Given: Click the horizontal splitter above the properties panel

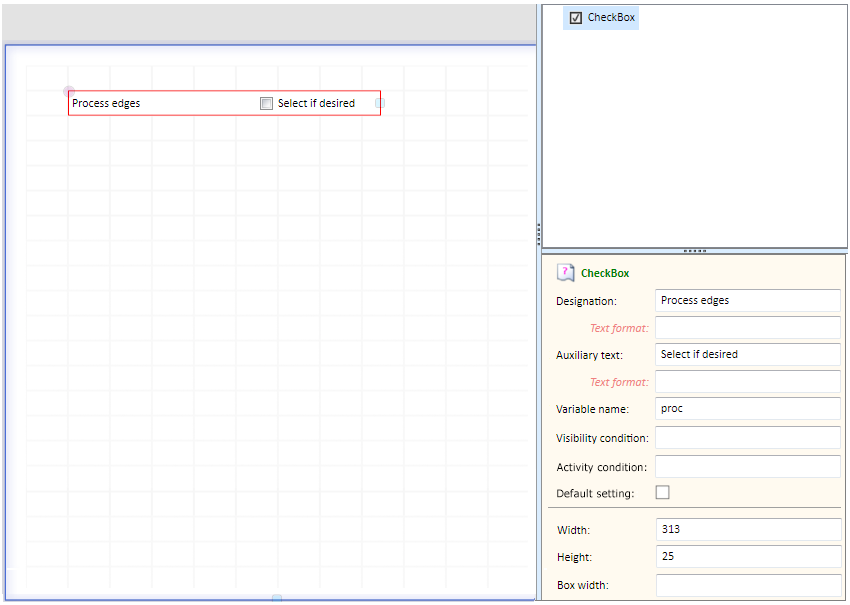Looking at the screenshot, I should (x=694, y=251).
